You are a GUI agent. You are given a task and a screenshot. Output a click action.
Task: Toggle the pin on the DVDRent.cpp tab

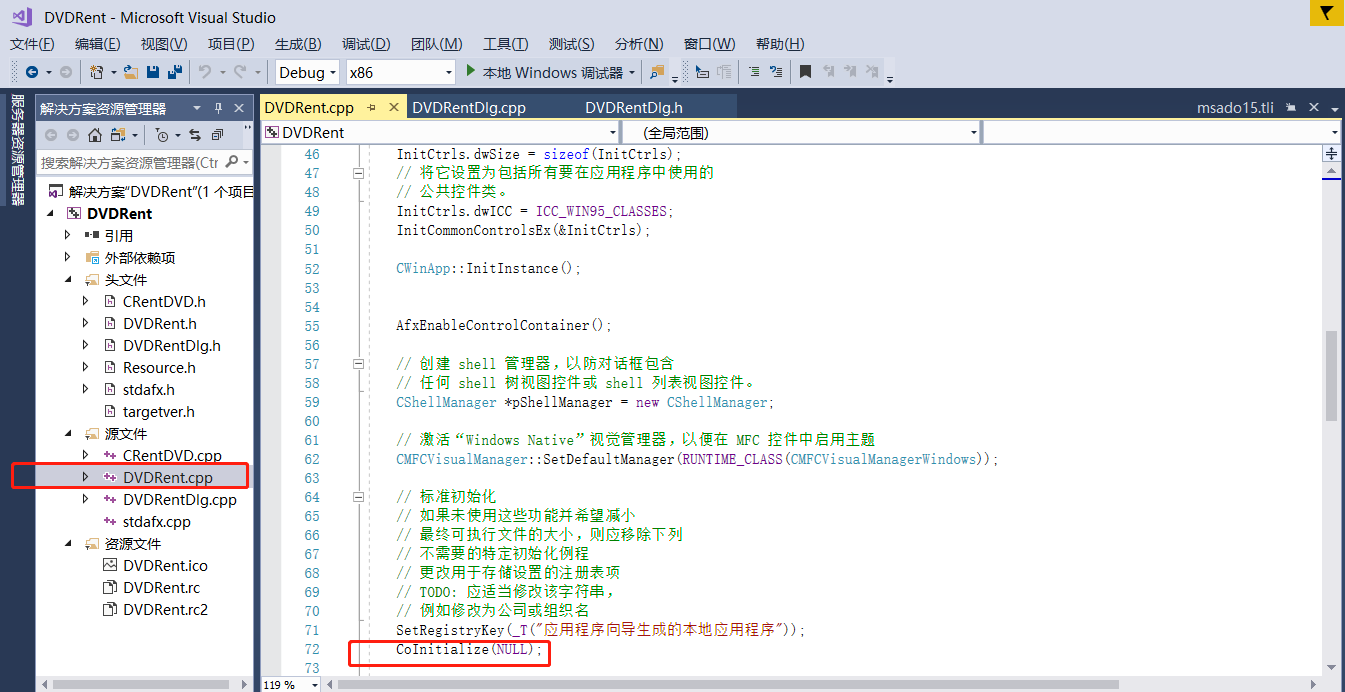[x=371, y=107]
